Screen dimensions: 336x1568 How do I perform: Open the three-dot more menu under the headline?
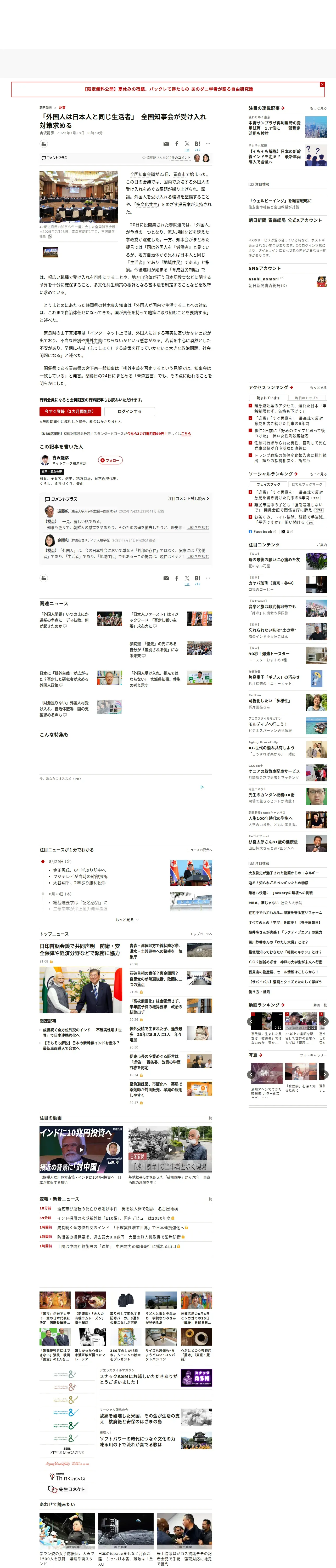tap(208, 144)
